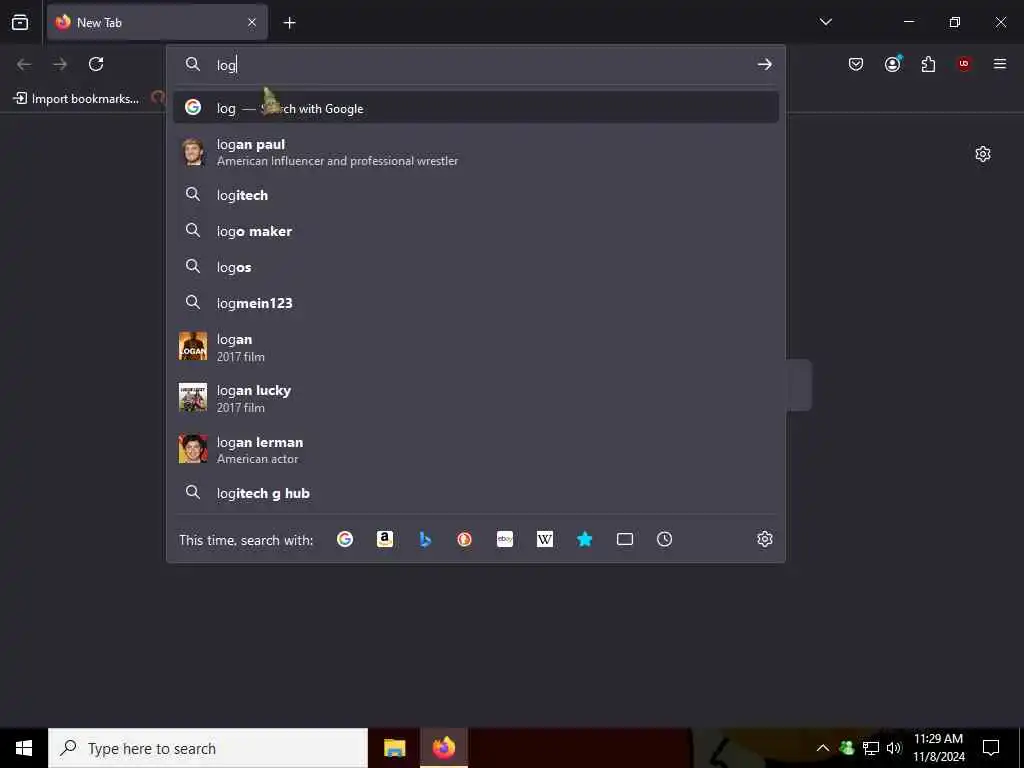1024x768 pixels.
Task: Close the New Tab tab
Action: (x=252, y=22)
